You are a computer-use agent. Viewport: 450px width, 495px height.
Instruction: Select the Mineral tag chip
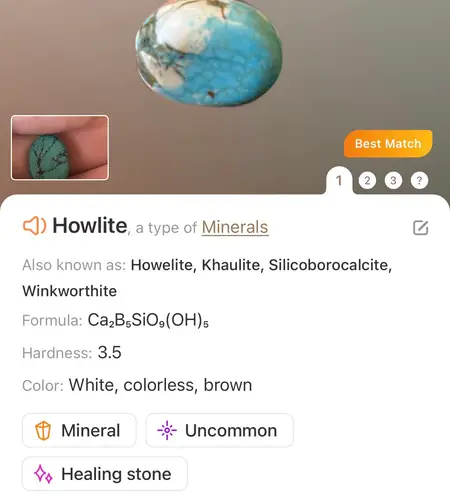(x=79, y=430)
